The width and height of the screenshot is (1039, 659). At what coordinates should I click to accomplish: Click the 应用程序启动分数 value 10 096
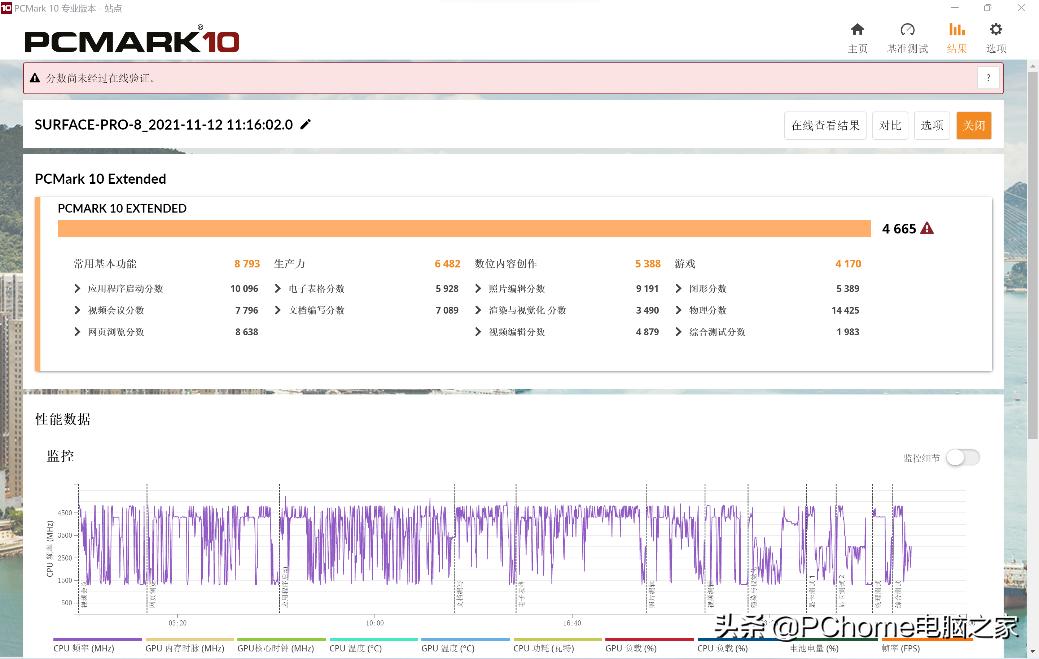tap(245, 289)
